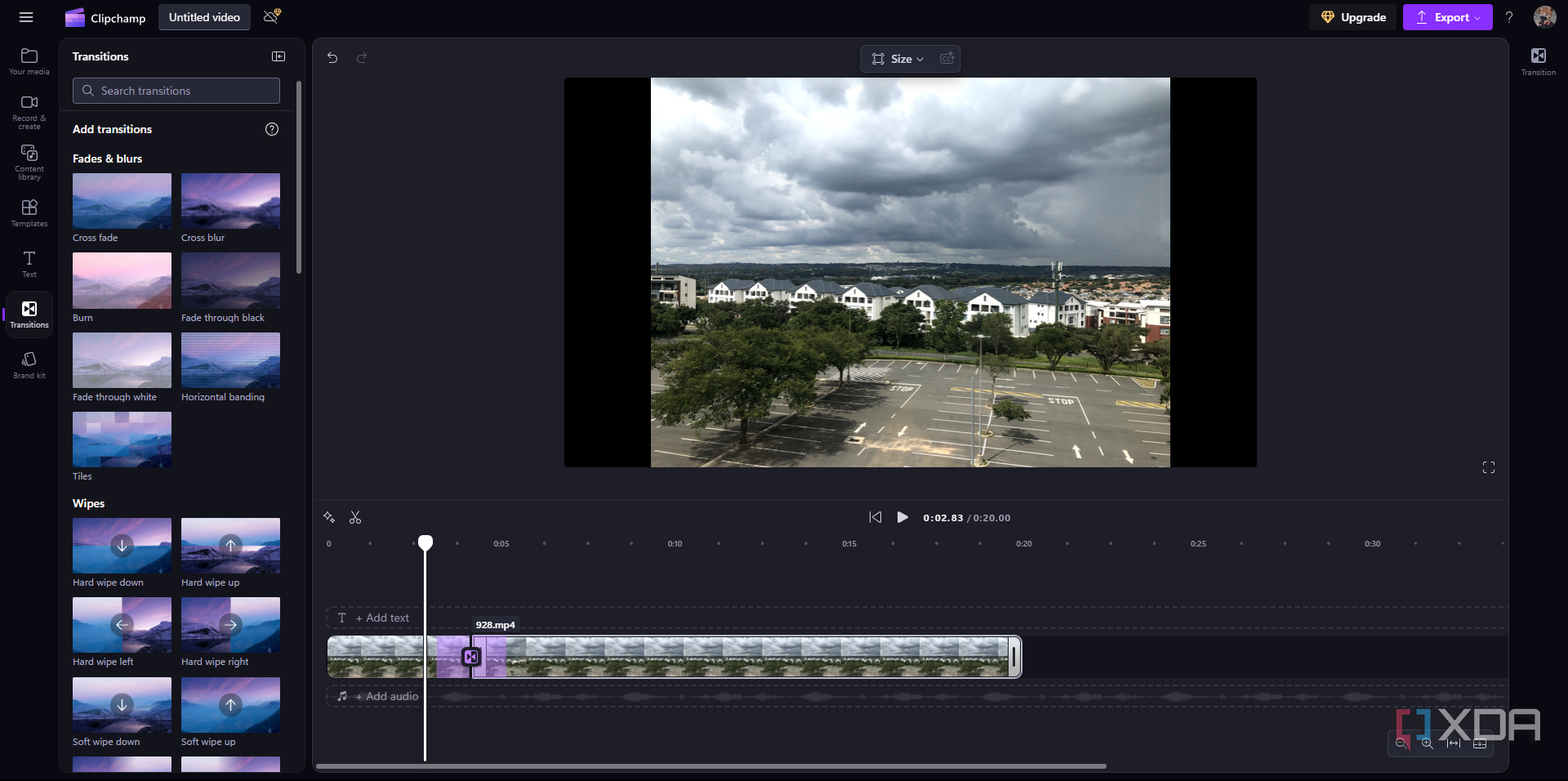Viewport: 1568px width, 781px height.
Task: Open the hamburger menu top left
Action: [x=26, y=16]
